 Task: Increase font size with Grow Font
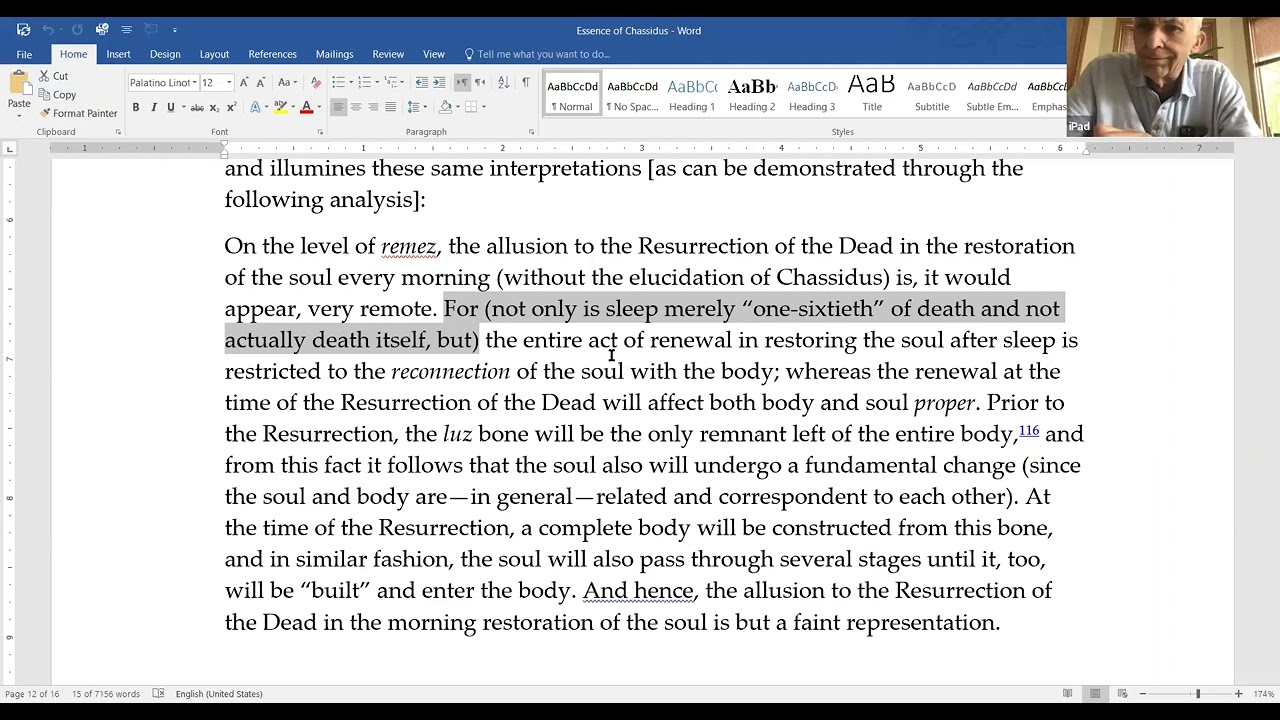point(245,82)
